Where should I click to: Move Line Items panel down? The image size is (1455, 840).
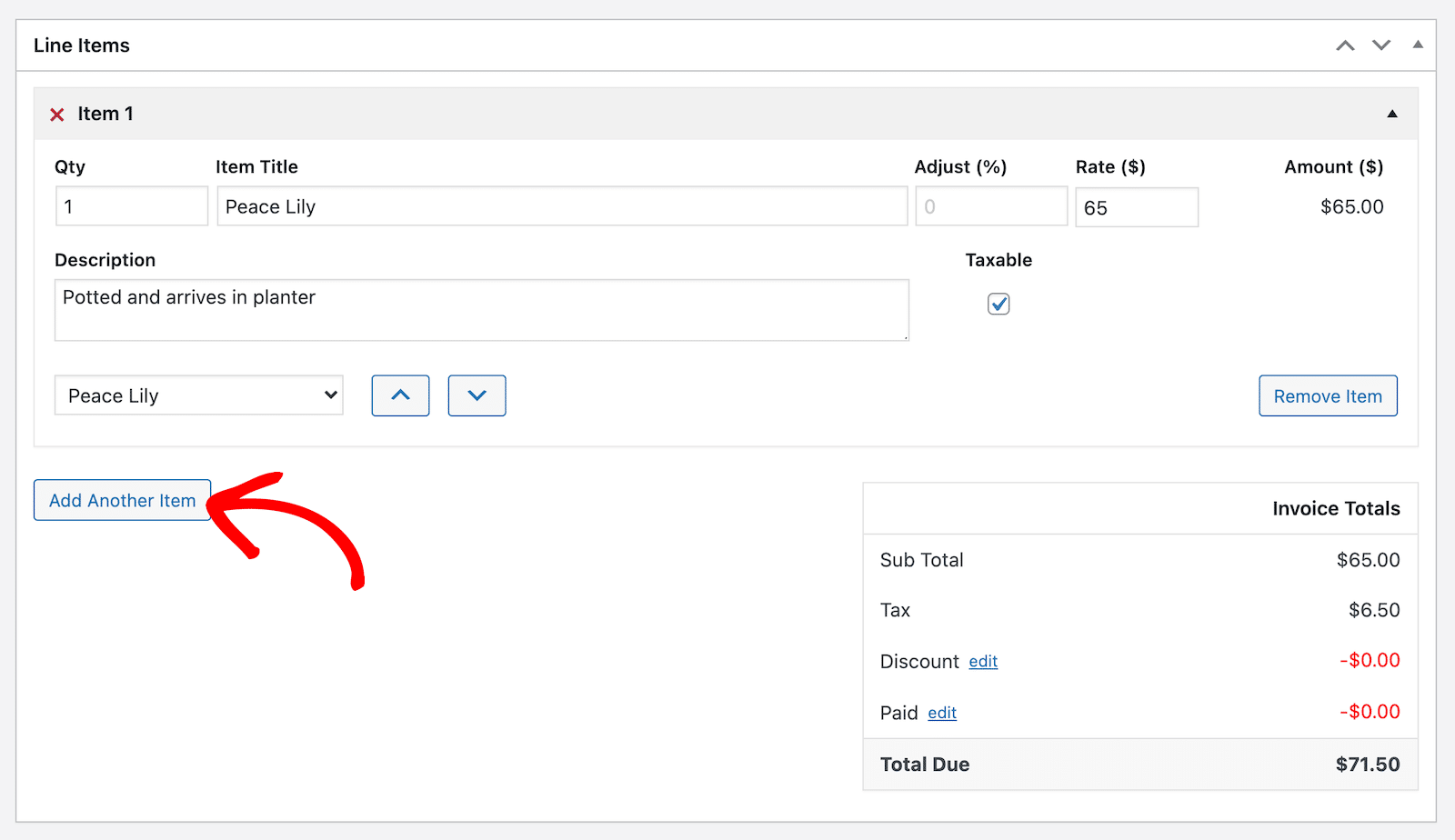point(1381,45)
